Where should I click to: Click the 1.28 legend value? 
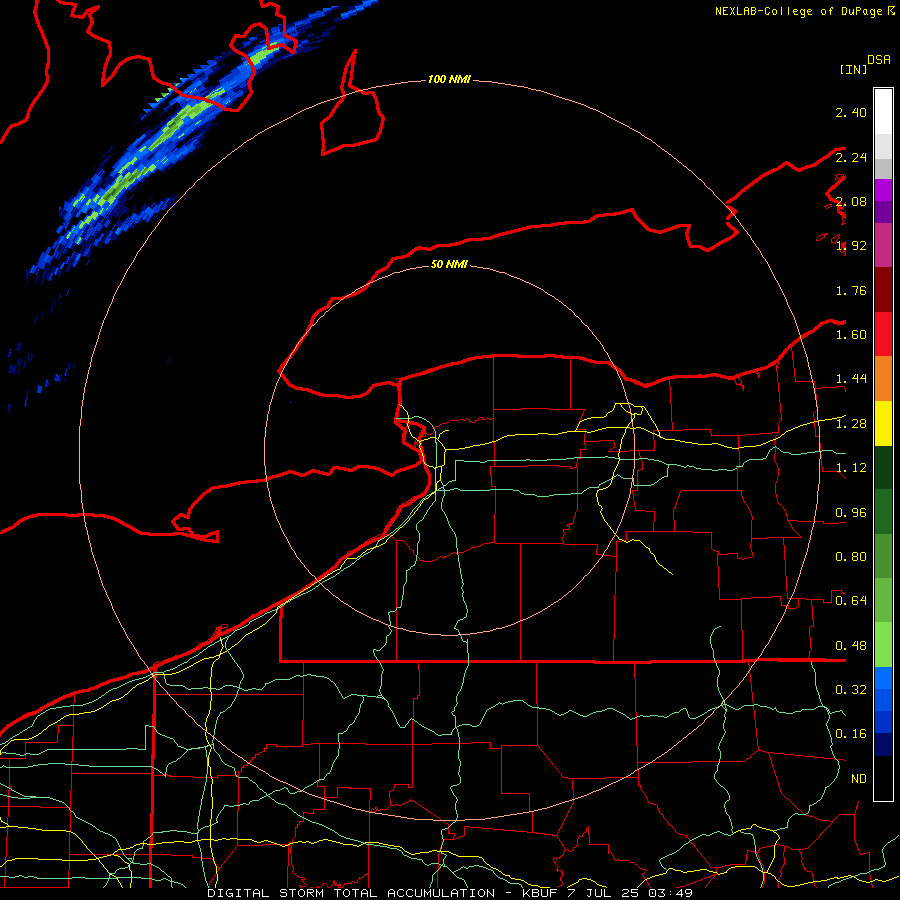point(851,424)
